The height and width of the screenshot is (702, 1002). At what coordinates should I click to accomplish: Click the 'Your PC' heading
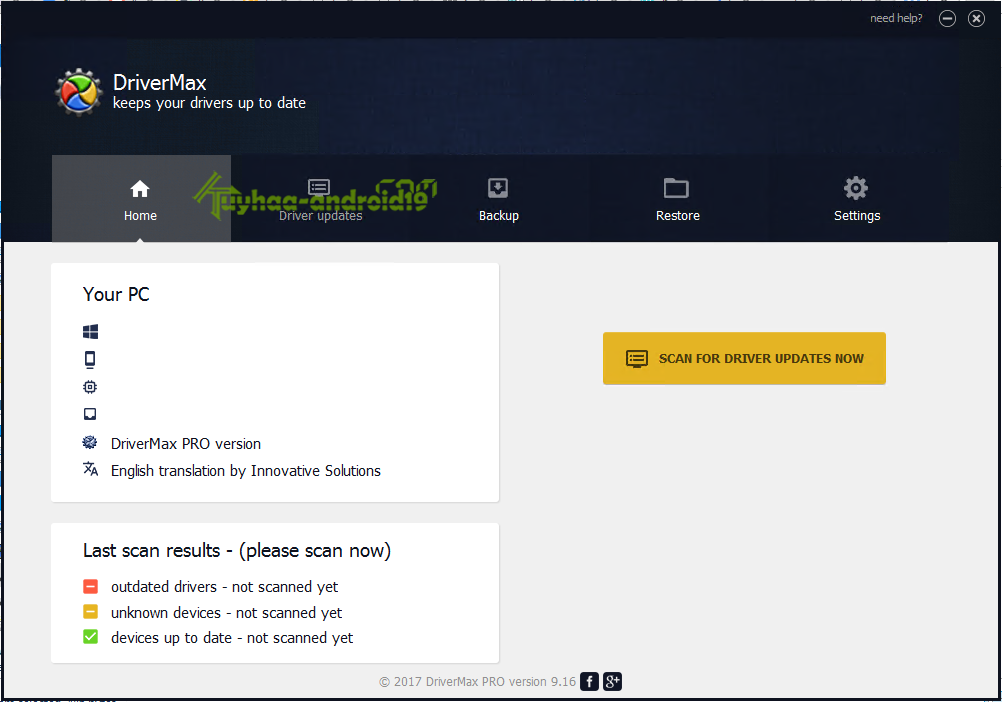click(x=116, y=294)
